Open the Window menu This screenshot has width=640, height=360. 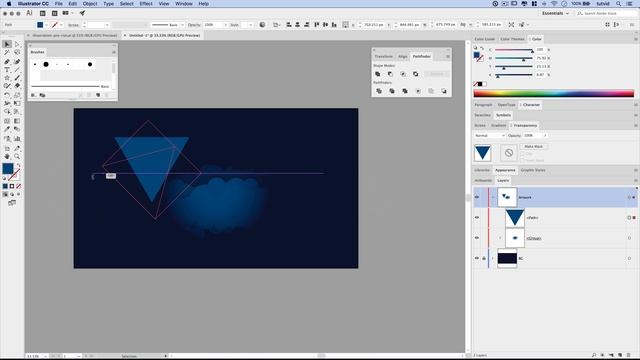click(x=184, y=4)
